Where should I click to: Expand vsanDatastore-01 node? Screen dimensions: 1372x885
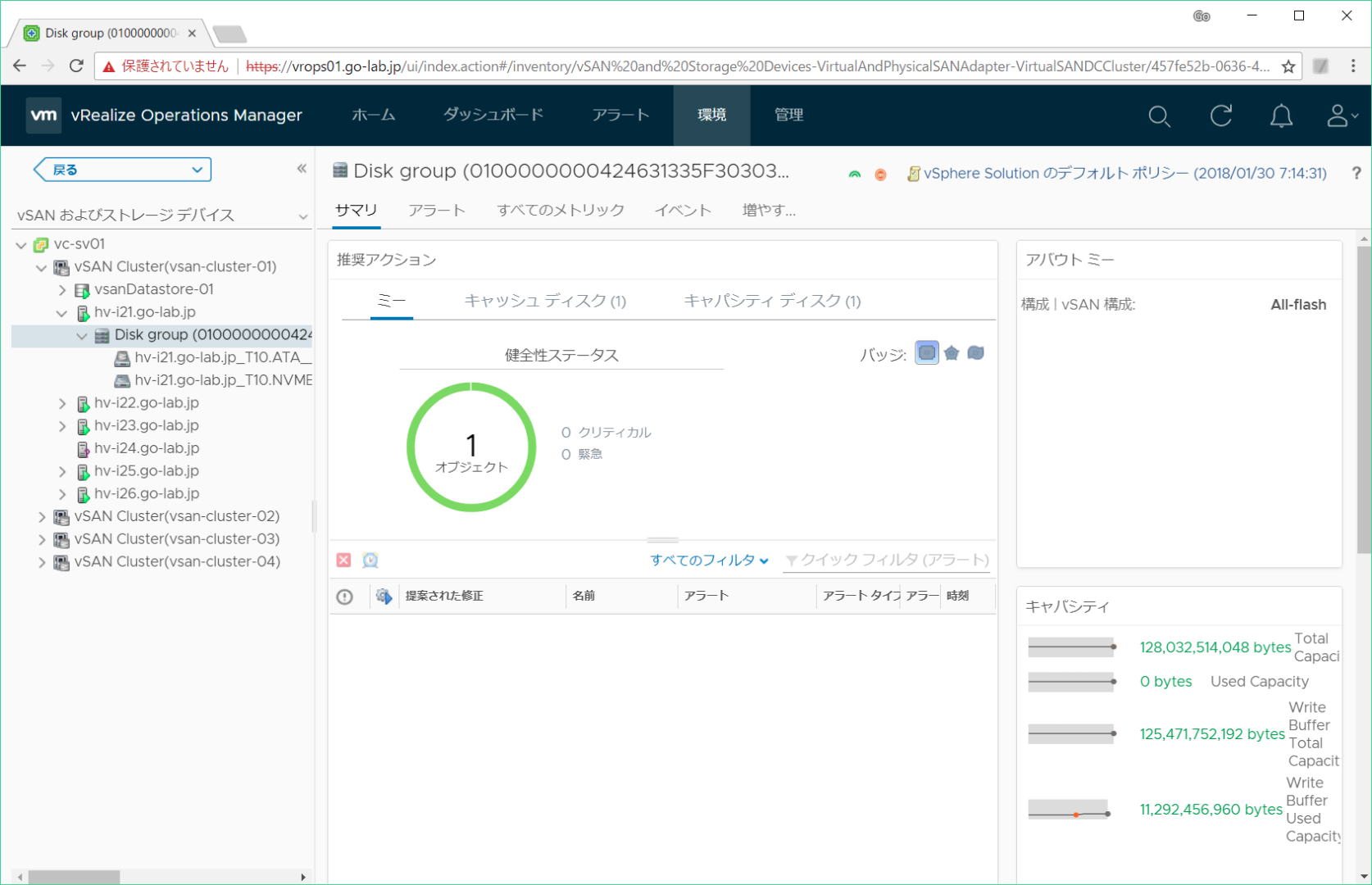point(62,290)
